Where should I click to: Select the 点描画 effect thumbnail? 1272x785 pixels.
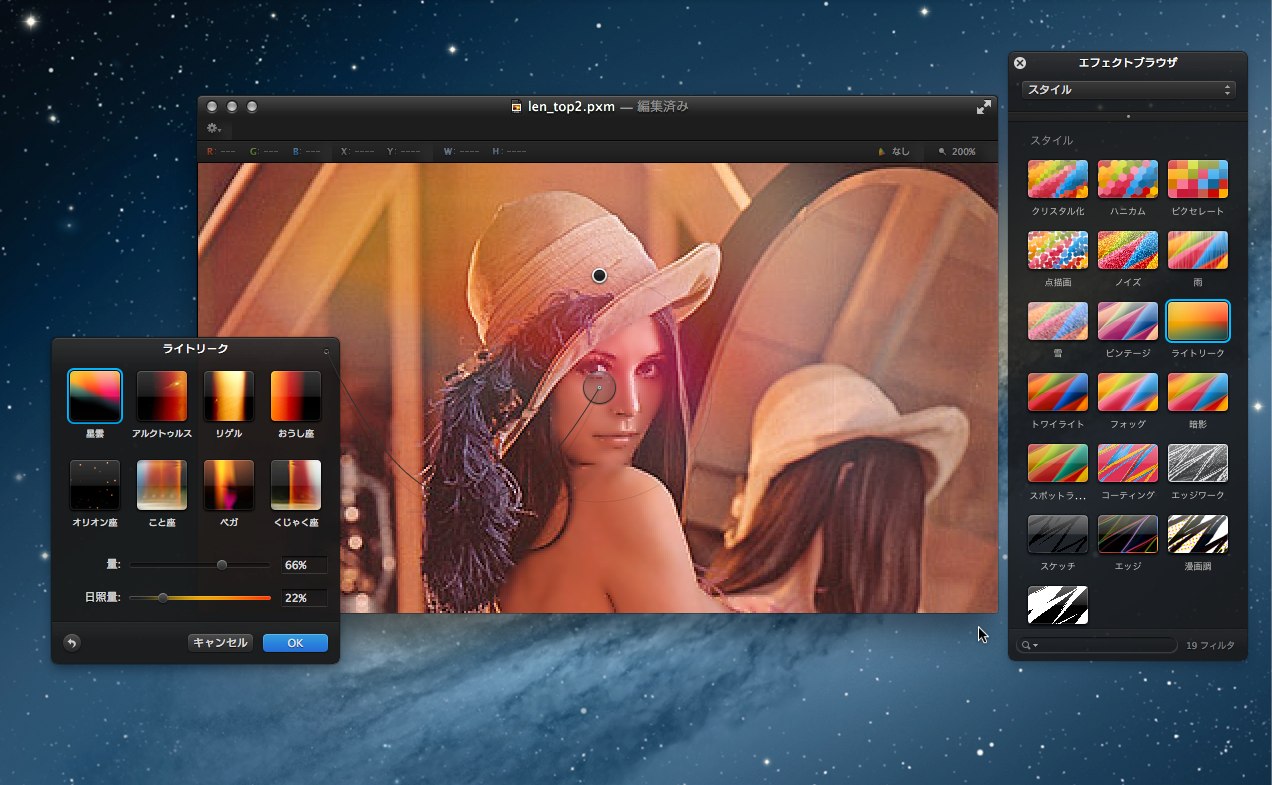coord(1057,250)
